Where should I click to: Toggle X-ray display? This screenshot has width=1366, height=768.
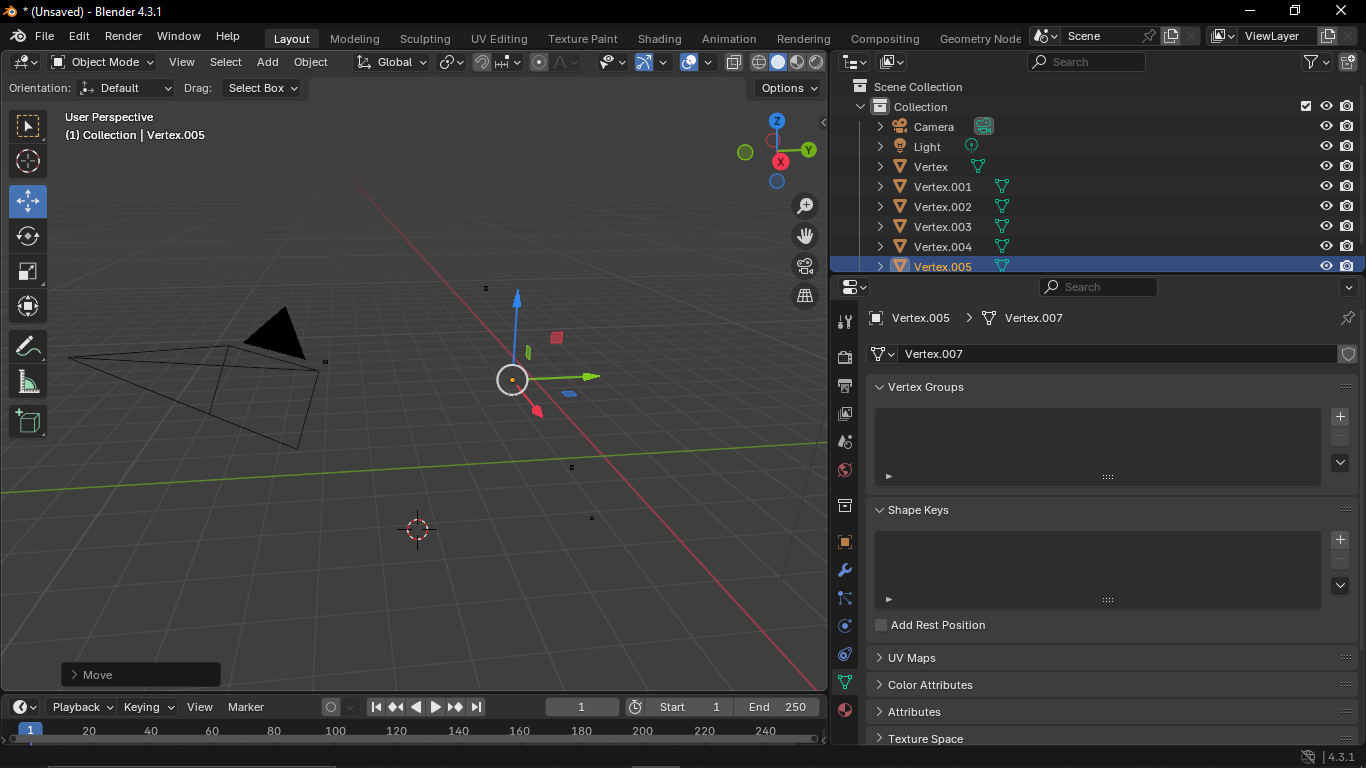[733, 62]
